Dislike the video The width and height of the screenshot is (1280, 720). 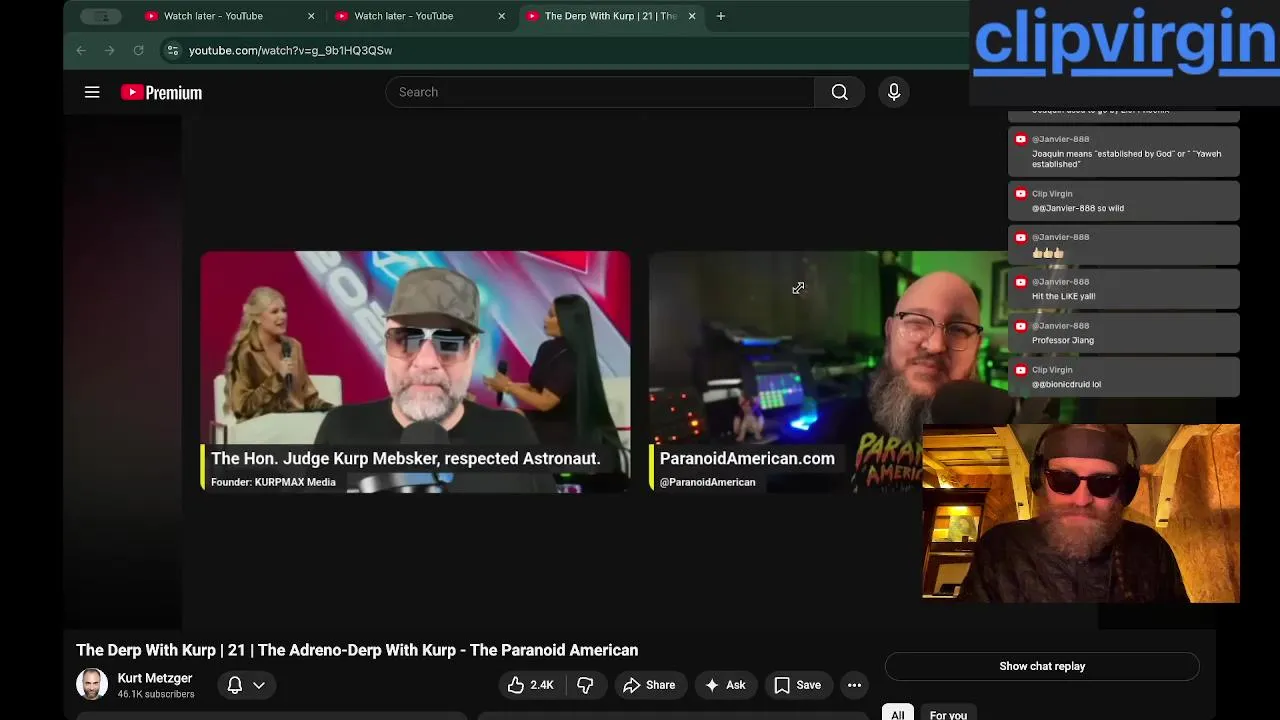click(586, 685)
